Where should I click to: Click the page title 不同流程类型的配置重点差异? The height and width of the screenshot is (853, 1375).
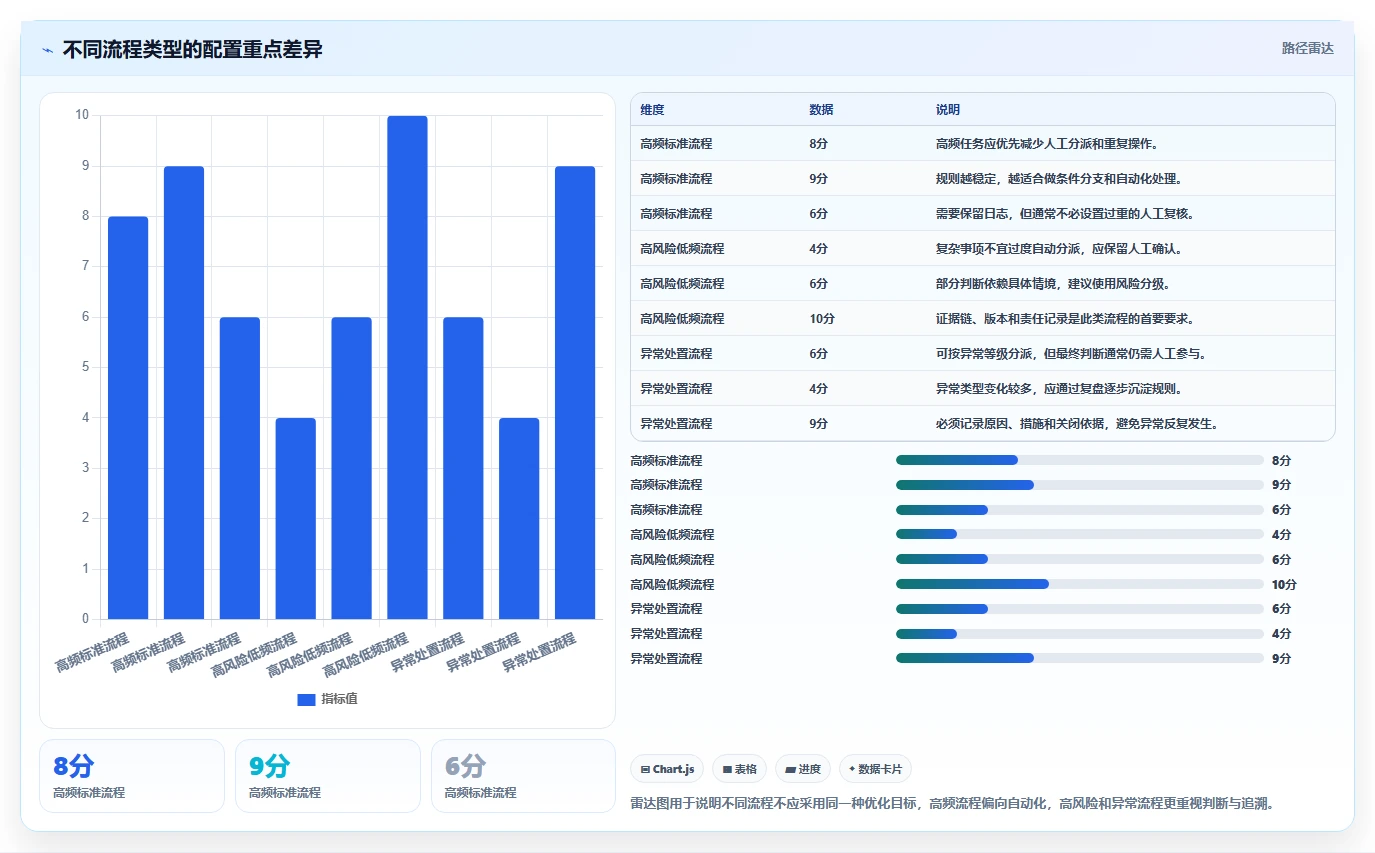192,50
